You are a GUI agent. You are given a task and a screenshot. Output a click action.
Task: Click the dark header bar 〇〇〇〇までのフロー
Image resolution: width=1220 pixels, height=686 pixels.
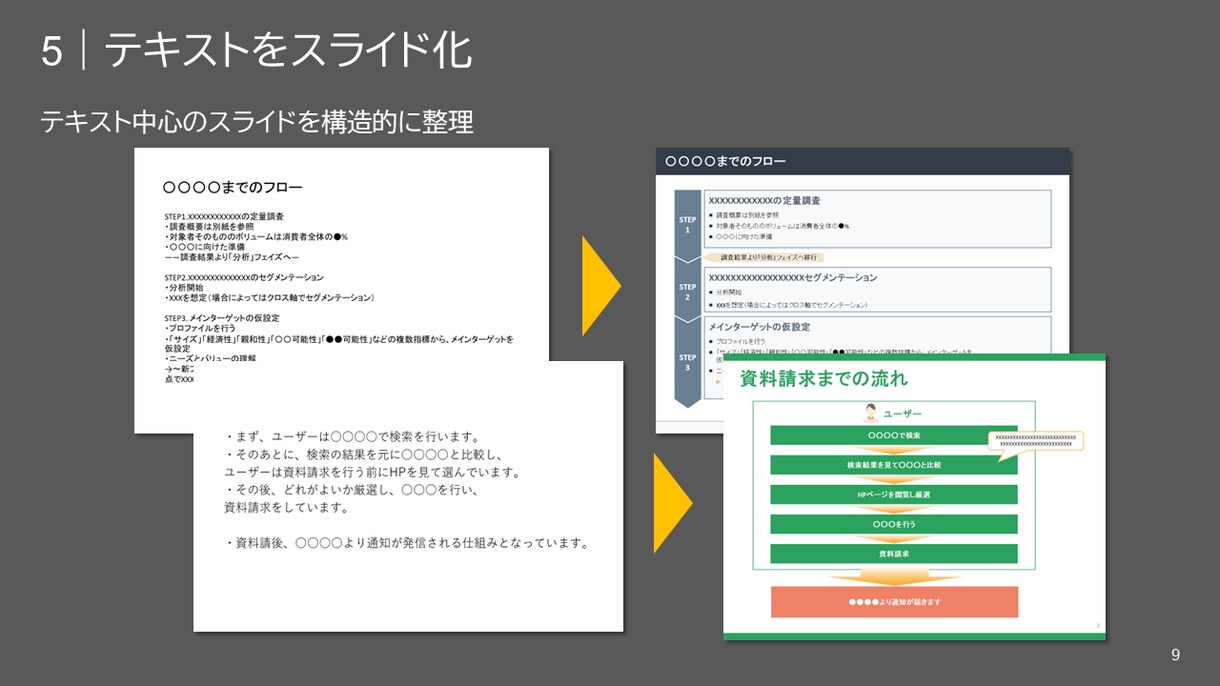[x=863, y=161]
